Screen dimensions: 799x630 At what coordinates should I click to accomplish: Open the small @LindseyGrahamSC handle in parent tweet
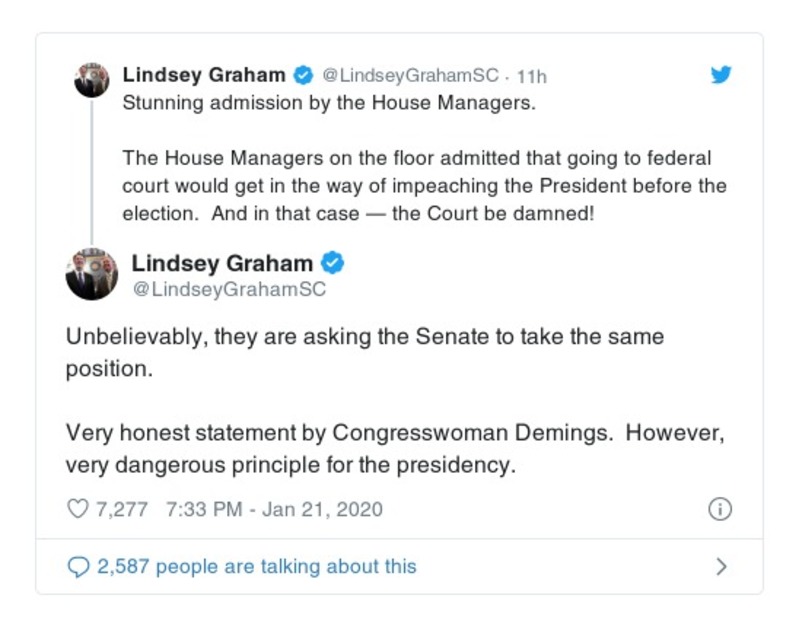pyautogui.click(x=410, y=76)
